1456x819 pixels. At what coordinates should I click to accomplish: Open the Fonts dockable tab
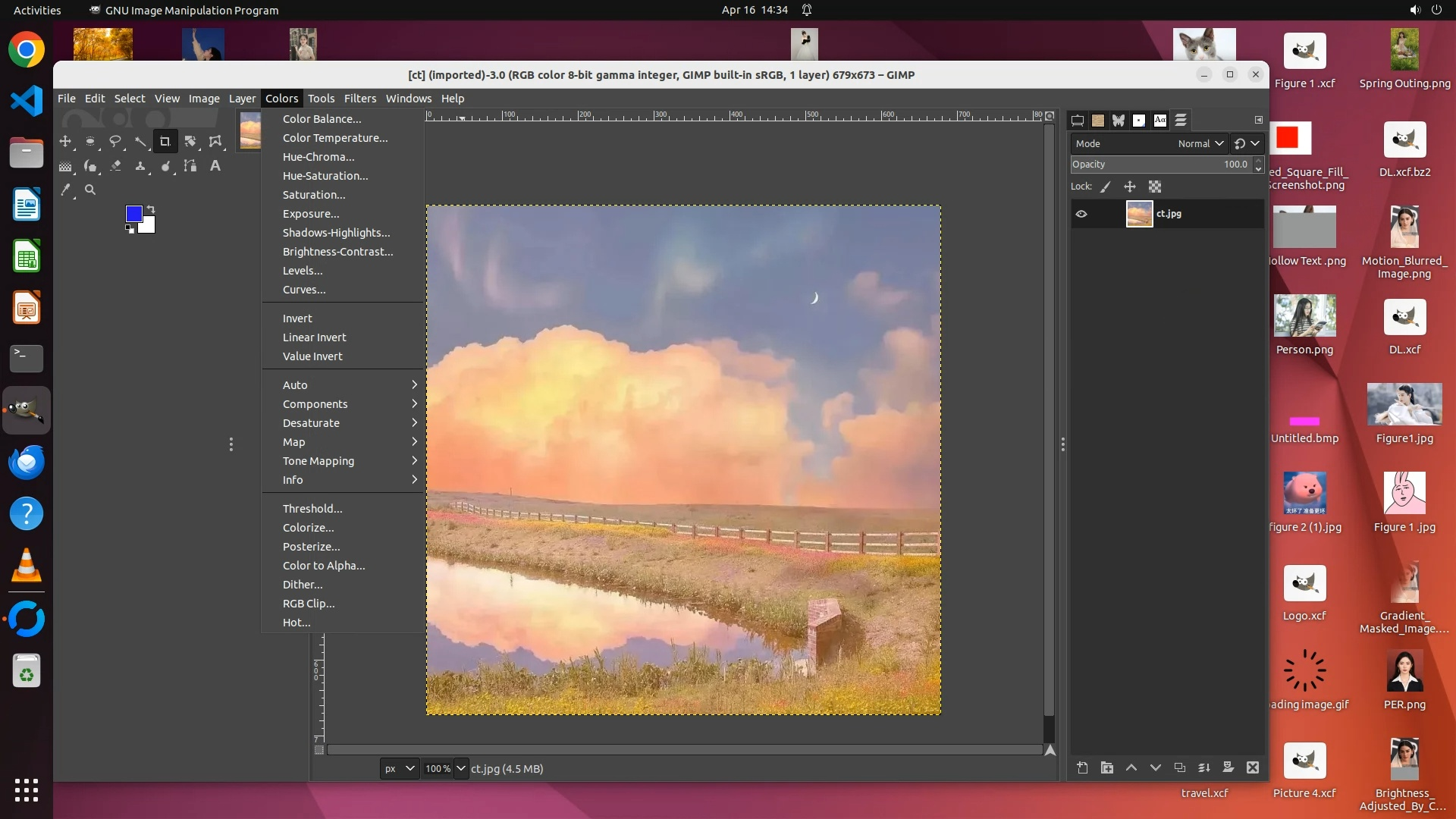(x=1160, y=121)
